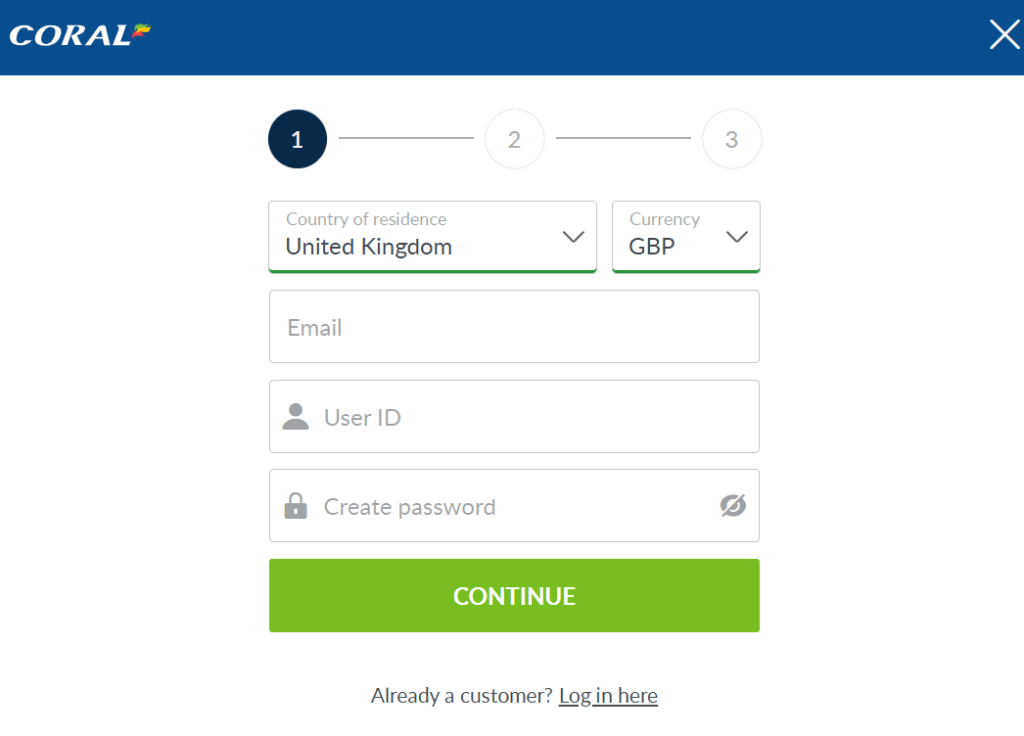Go to step 3 circle
Viewport: 1024px width, 736px height.
click(x=731, y=139)
